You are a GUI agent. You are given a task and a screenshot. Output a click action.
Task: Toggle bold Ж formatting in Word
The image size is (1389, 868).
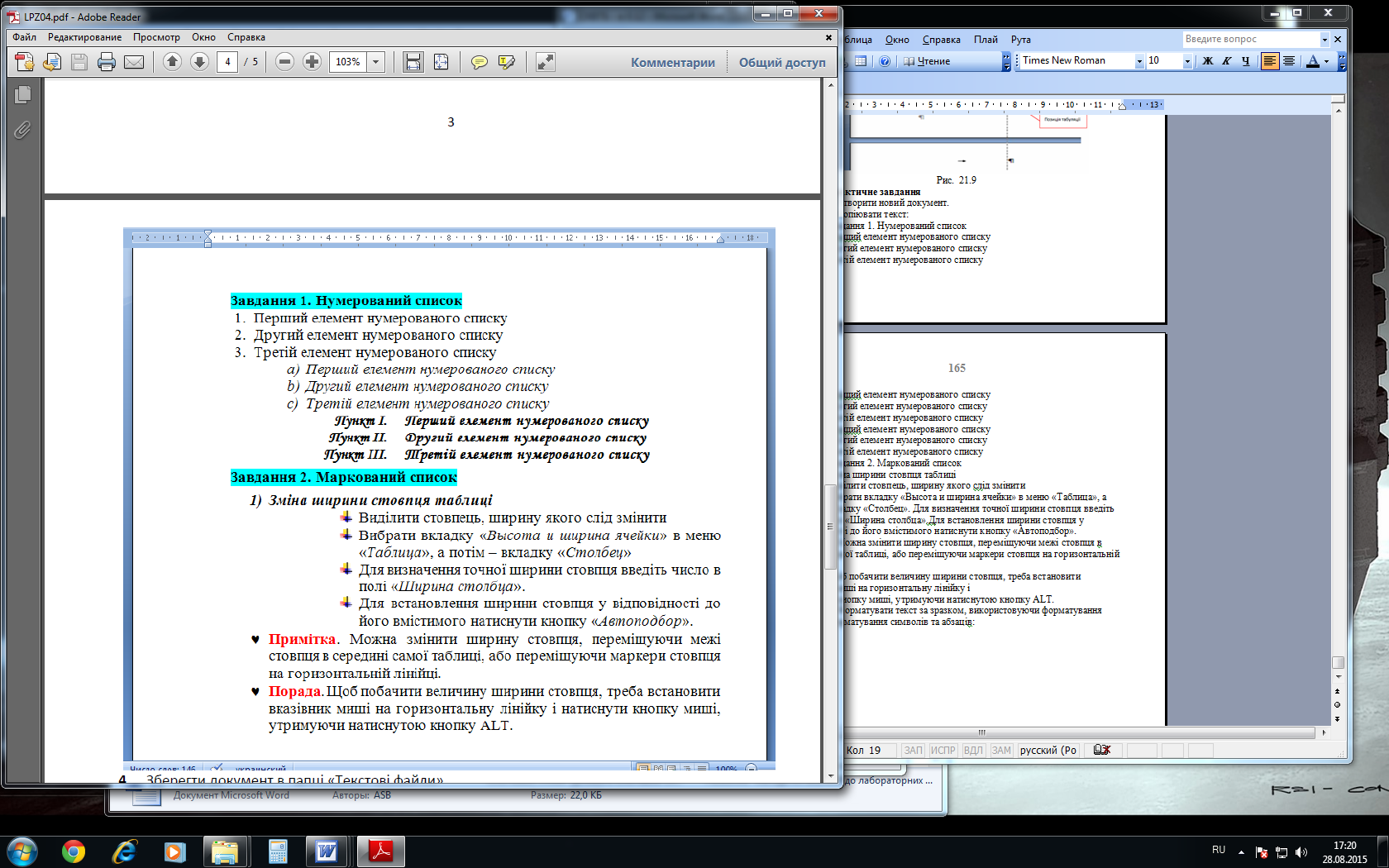[1207, 61]
